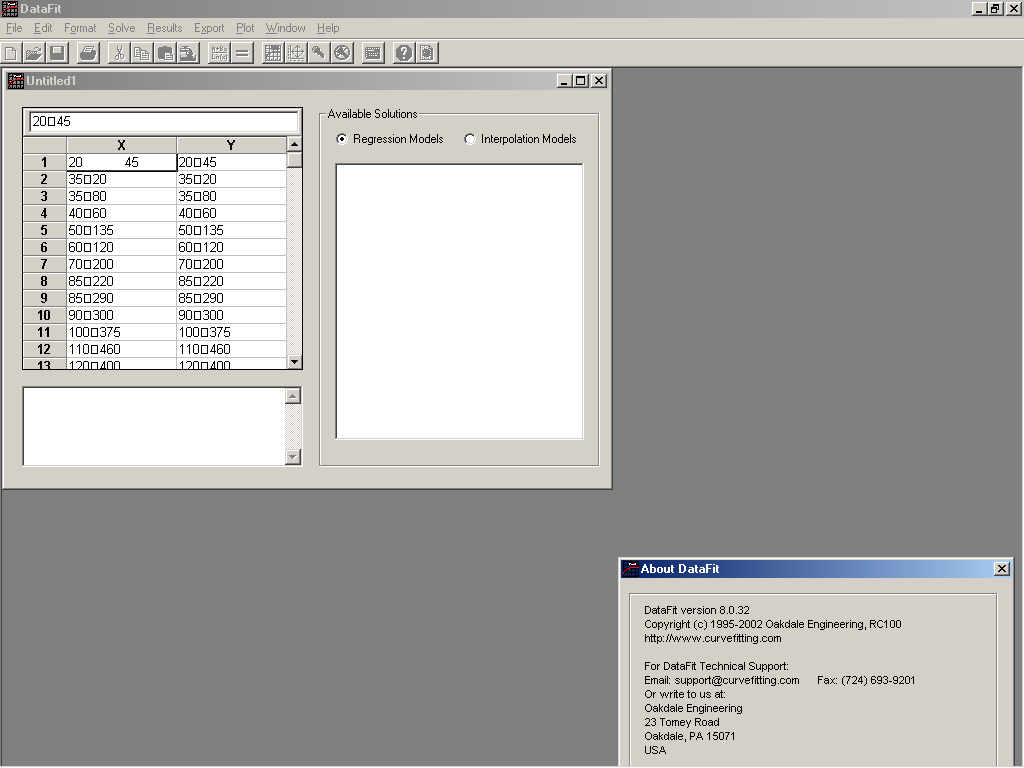Click the DataFit application title bar icon

pyautogui.click(x=9, y=8)
